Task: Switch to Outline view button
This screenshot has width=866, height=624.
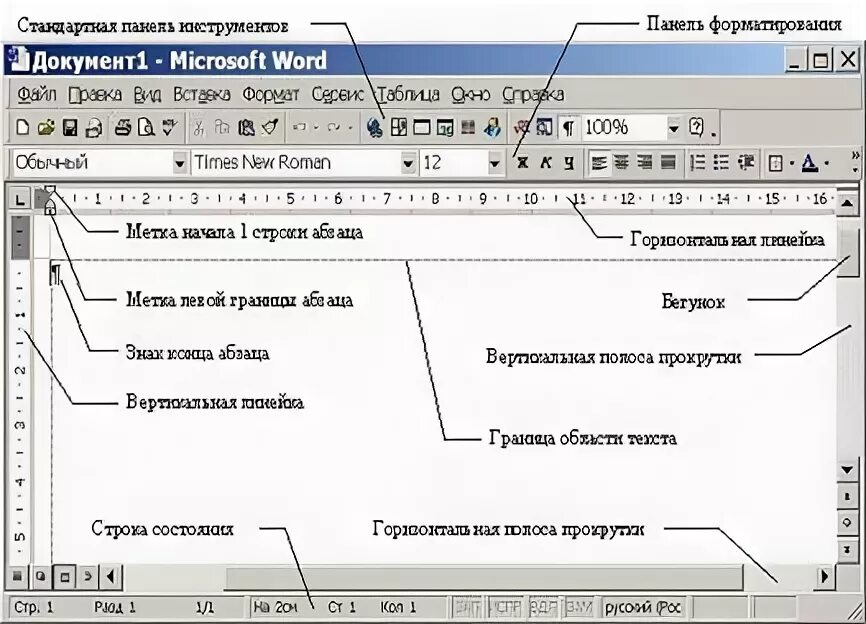Action: [88, 577]
